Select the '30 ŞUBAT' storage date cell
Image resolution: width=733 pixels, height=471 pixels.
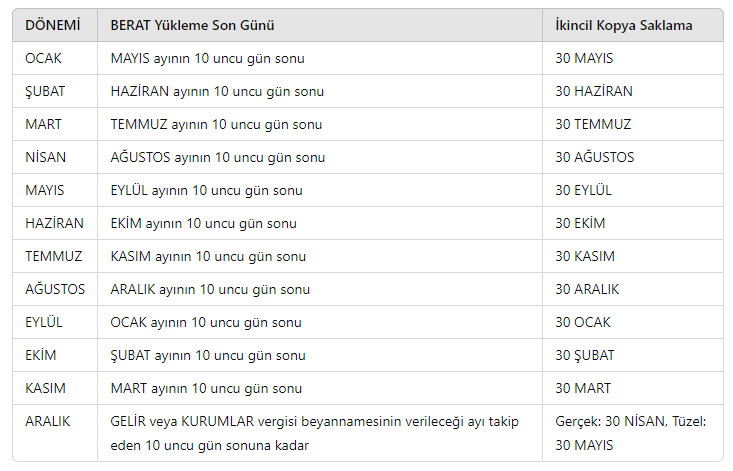(x=633, y=355)
